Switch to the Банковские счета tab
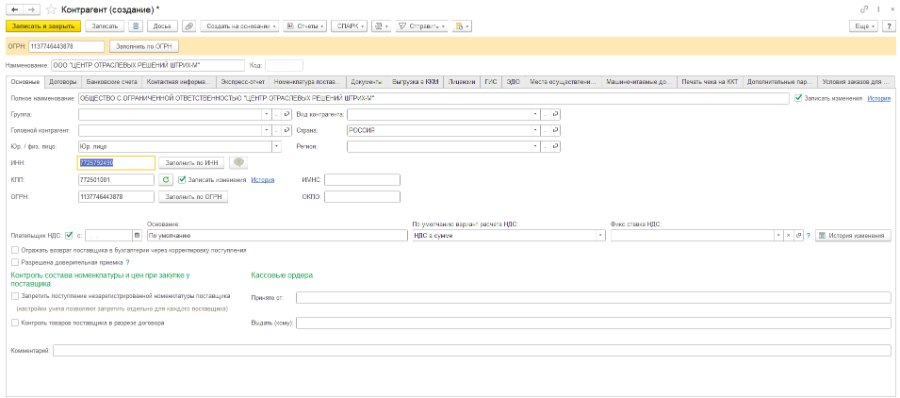 pos(112,82)
